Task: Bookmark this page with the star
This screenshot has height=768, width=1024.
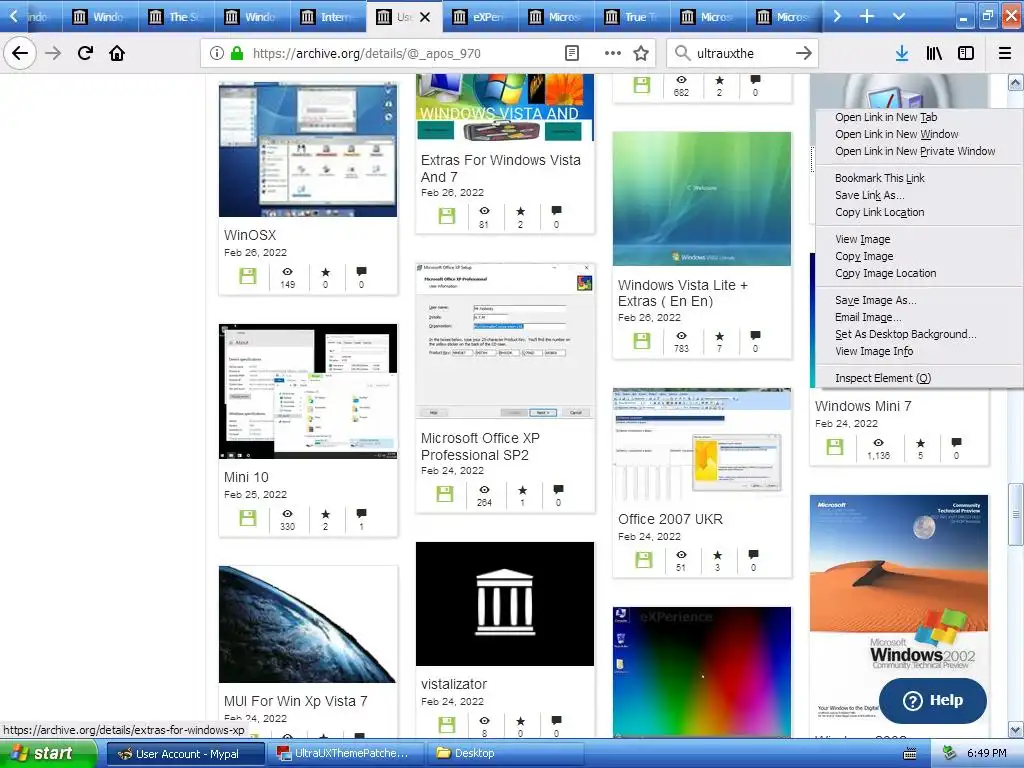Action: tap(641, 54)
